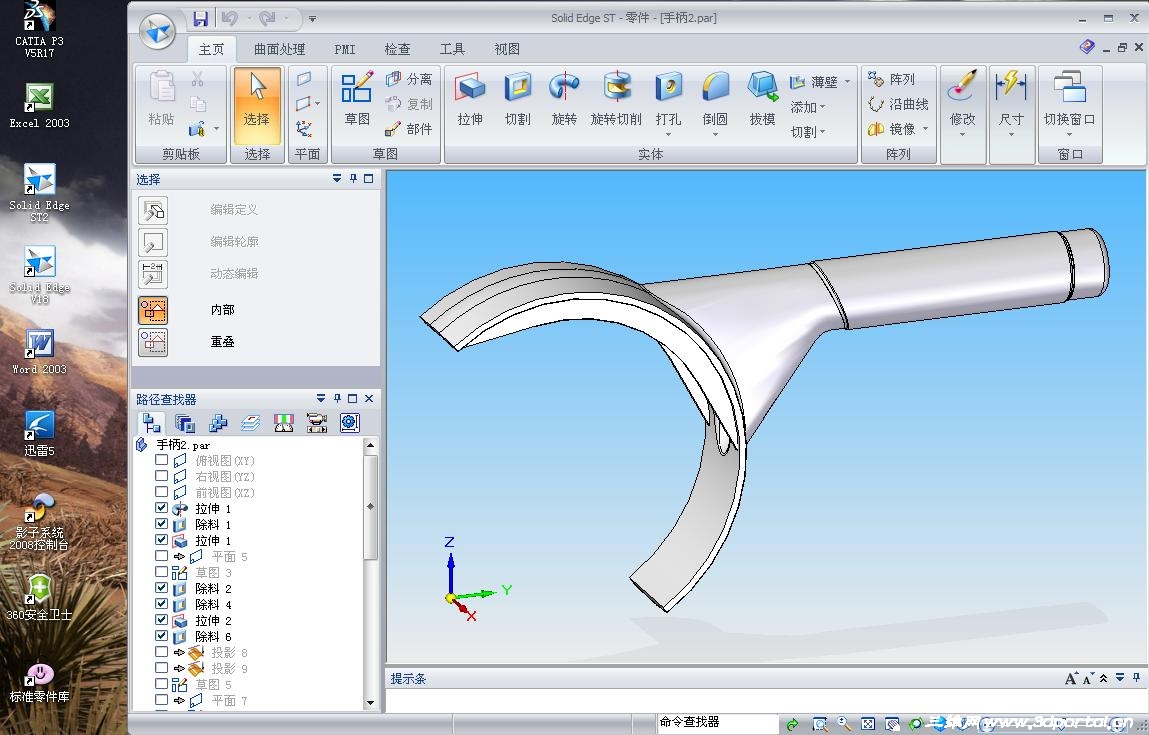This screenshot has width=1149, height=735.
Task: Uncheck the 除料 1 feature checkbox
Action: coord(161,523)
